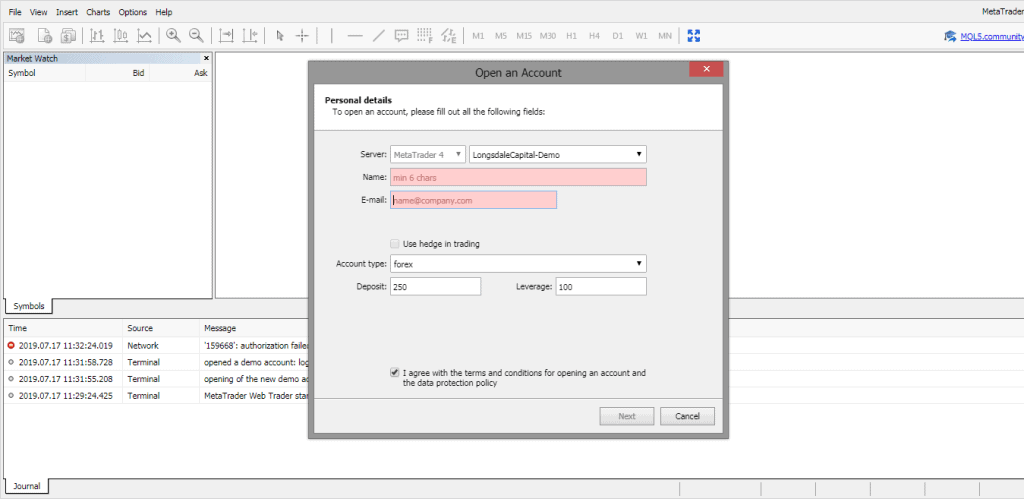Set timeframe to M15
Image resolution: width=1024 pixels, height=499 pixels.
pos(524,36)
